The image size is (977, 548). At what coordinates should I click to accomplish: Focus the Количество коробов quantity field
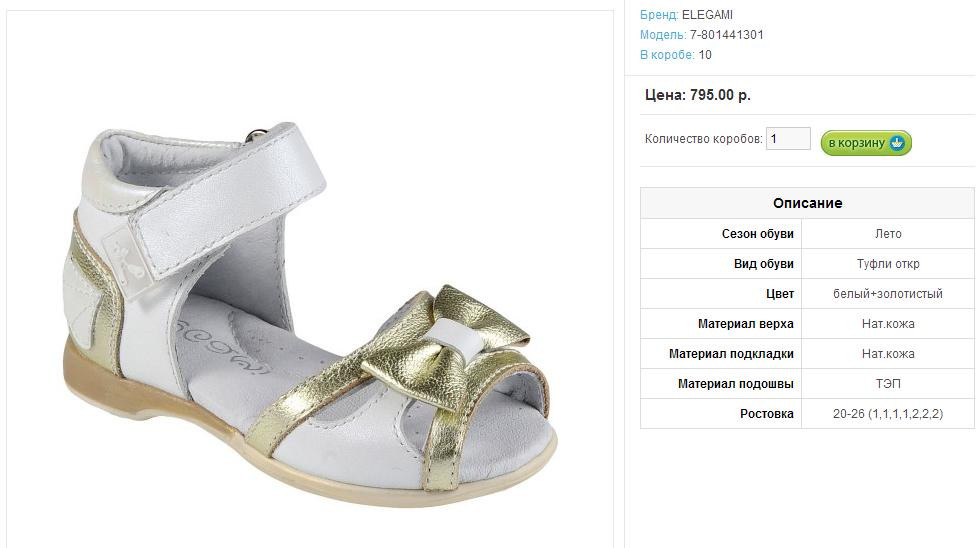pos(788,138)
